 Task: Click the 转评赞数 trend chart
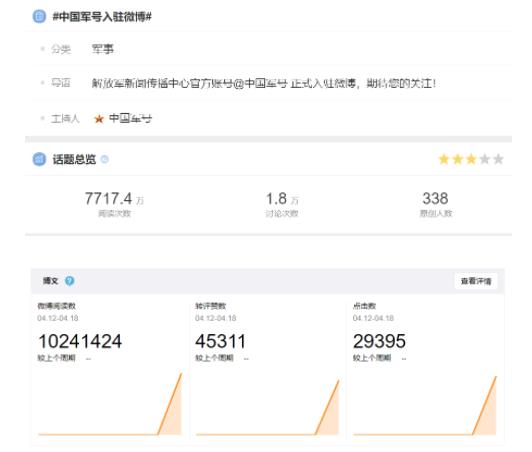pyautogui.click(x=268, y=407)
